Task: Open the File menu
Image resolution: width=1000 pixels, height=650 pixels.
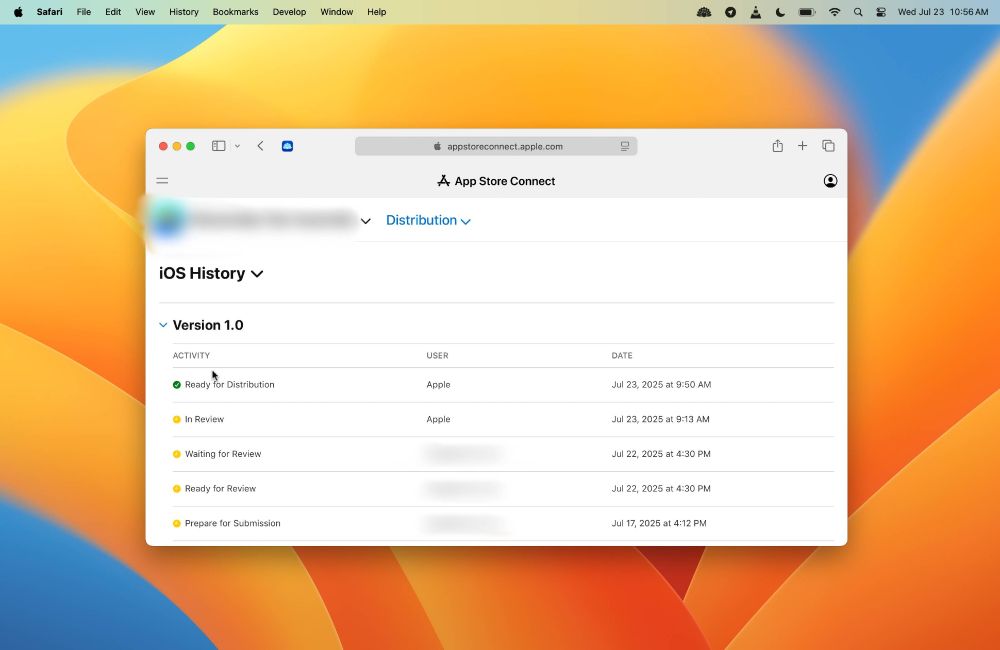Action: 84,11
